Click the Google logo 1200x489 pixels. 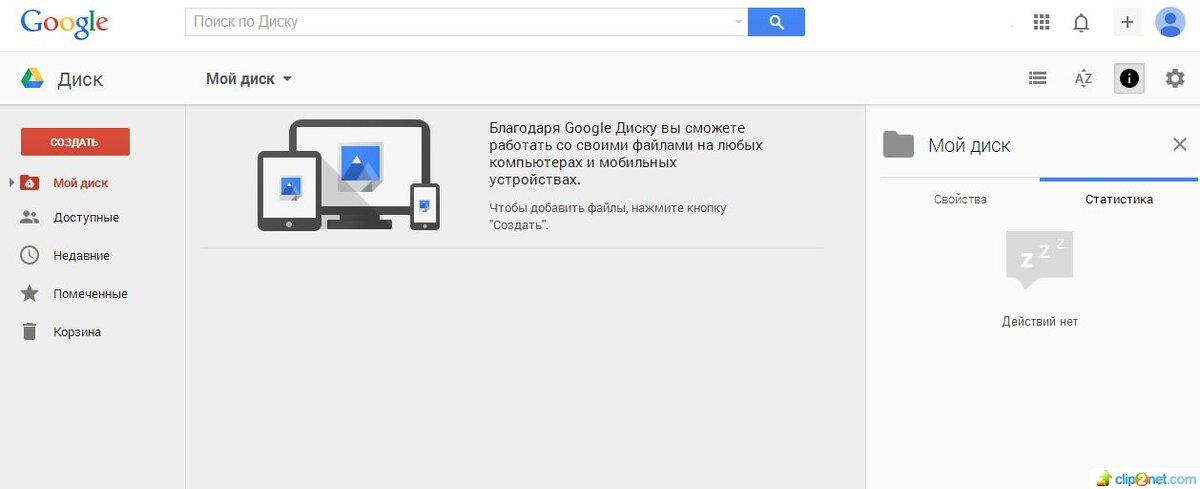[64, 23]
